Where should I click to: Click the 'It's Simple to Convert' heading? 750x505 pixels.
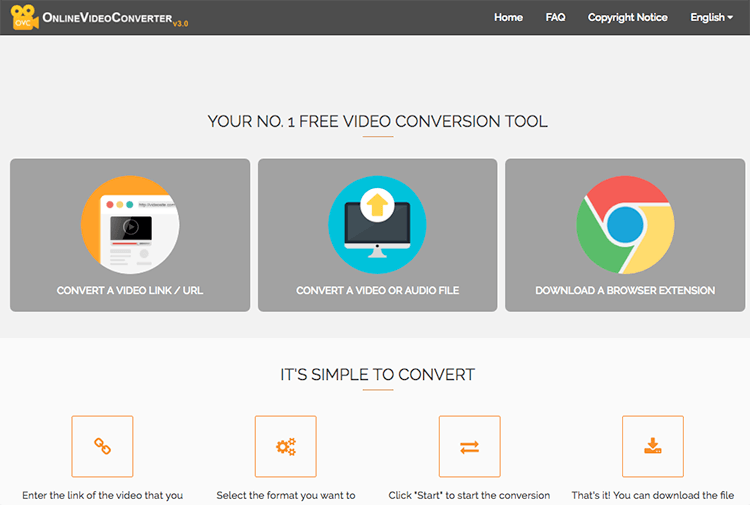[377, 374]
